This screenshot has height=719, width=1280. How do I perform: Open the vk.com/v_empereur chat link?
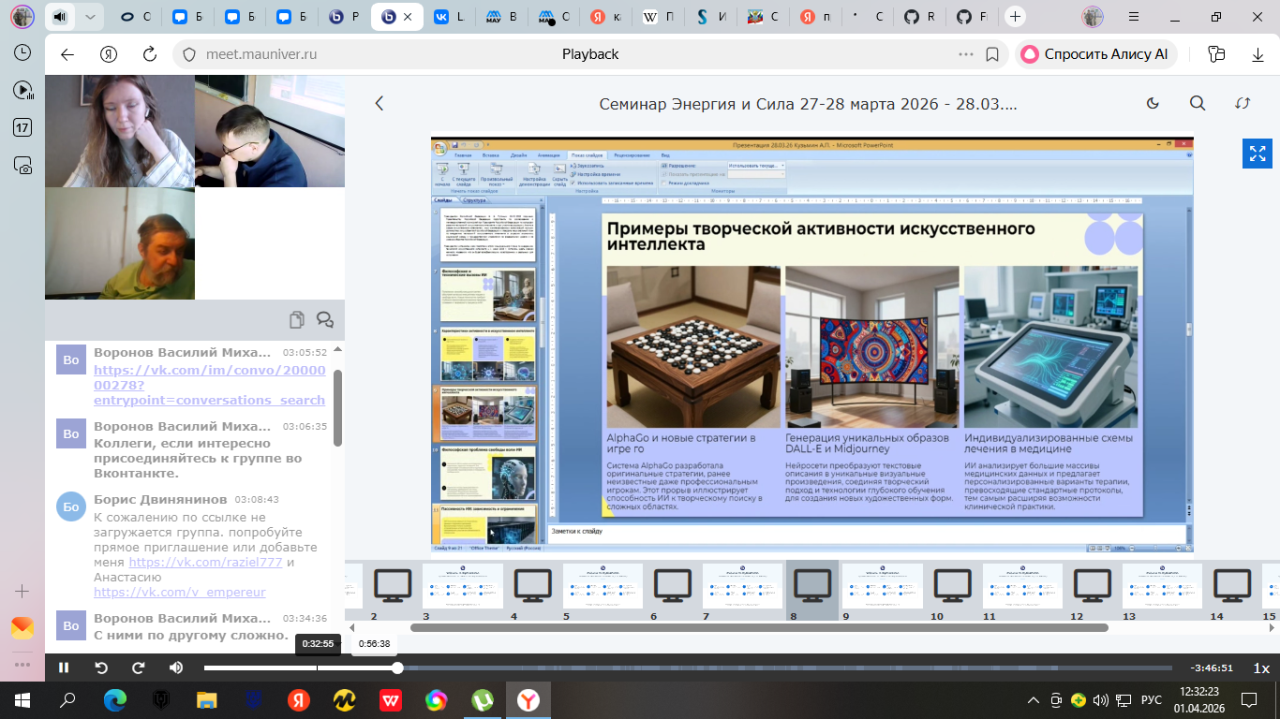coord(180,592)
